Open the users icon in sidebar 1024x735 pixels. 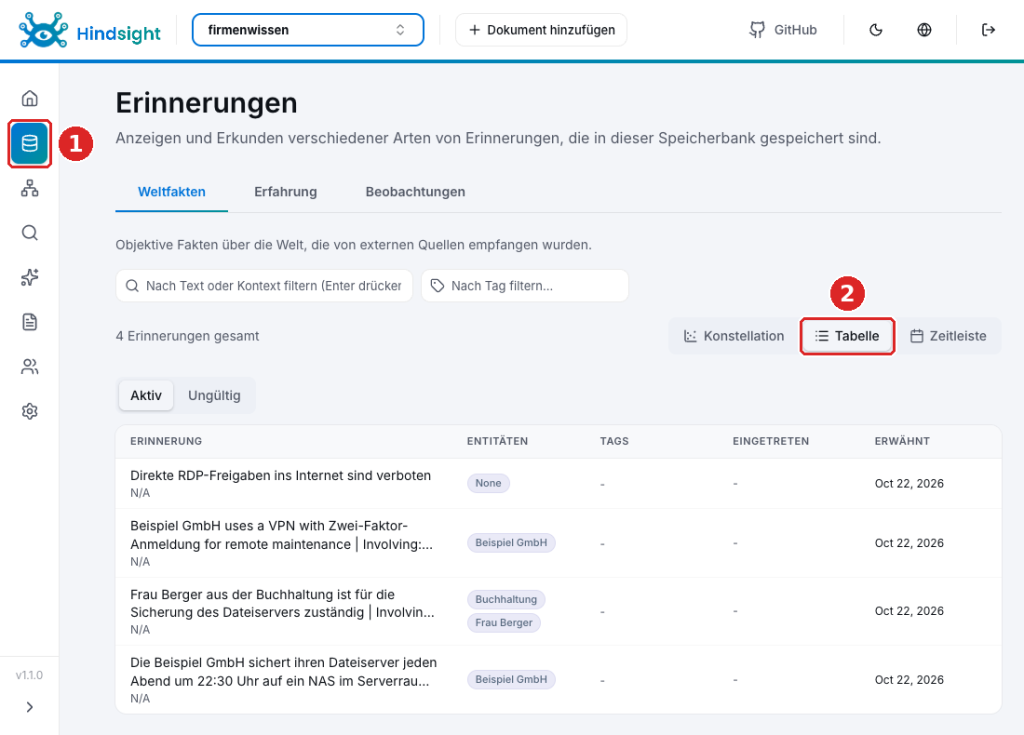(x=29, y=367)
